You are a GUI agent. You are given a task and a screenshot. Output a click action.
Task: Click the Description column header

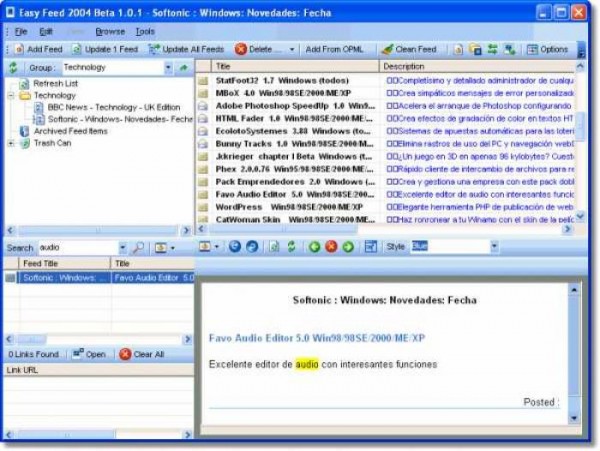[478, 66]
